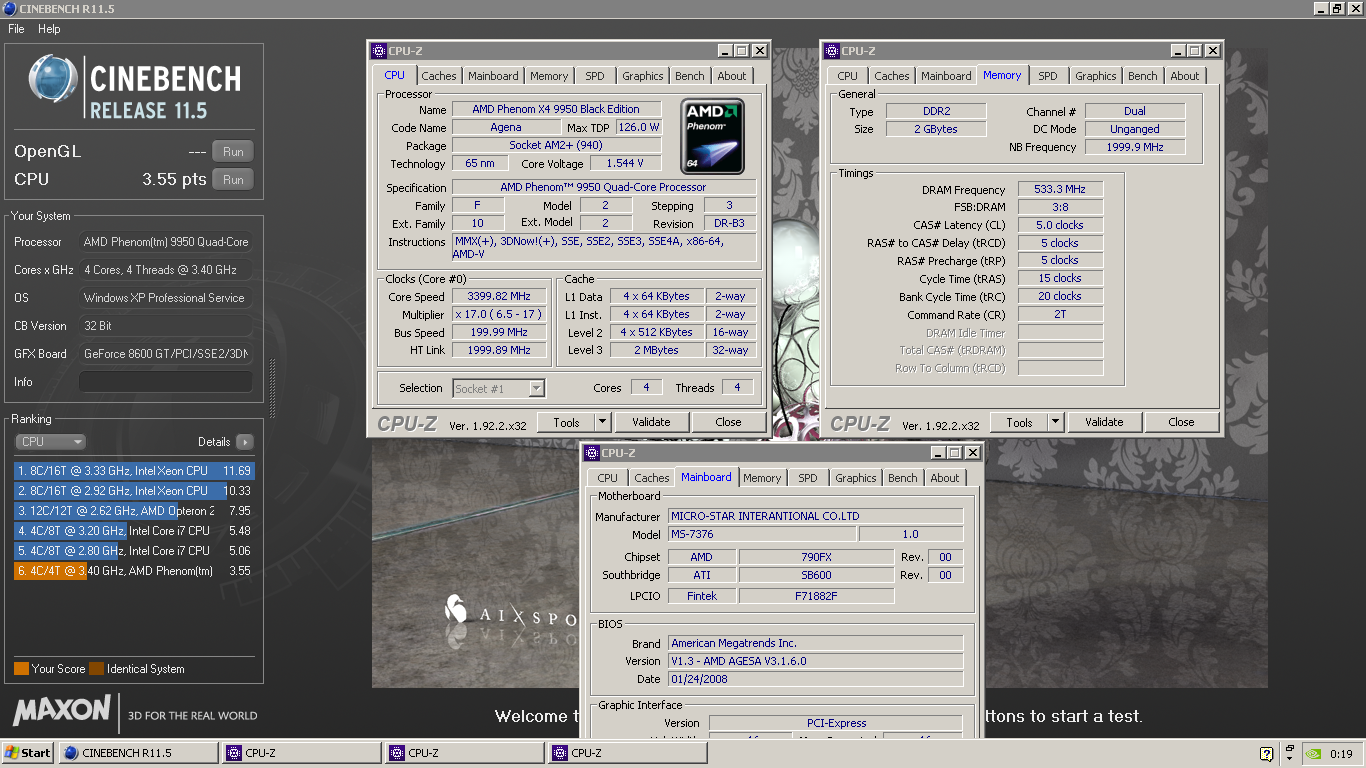Click Close button in CPU-Z Memory window
Viewport: 1366px width, 768px height.
(1181, 422)
